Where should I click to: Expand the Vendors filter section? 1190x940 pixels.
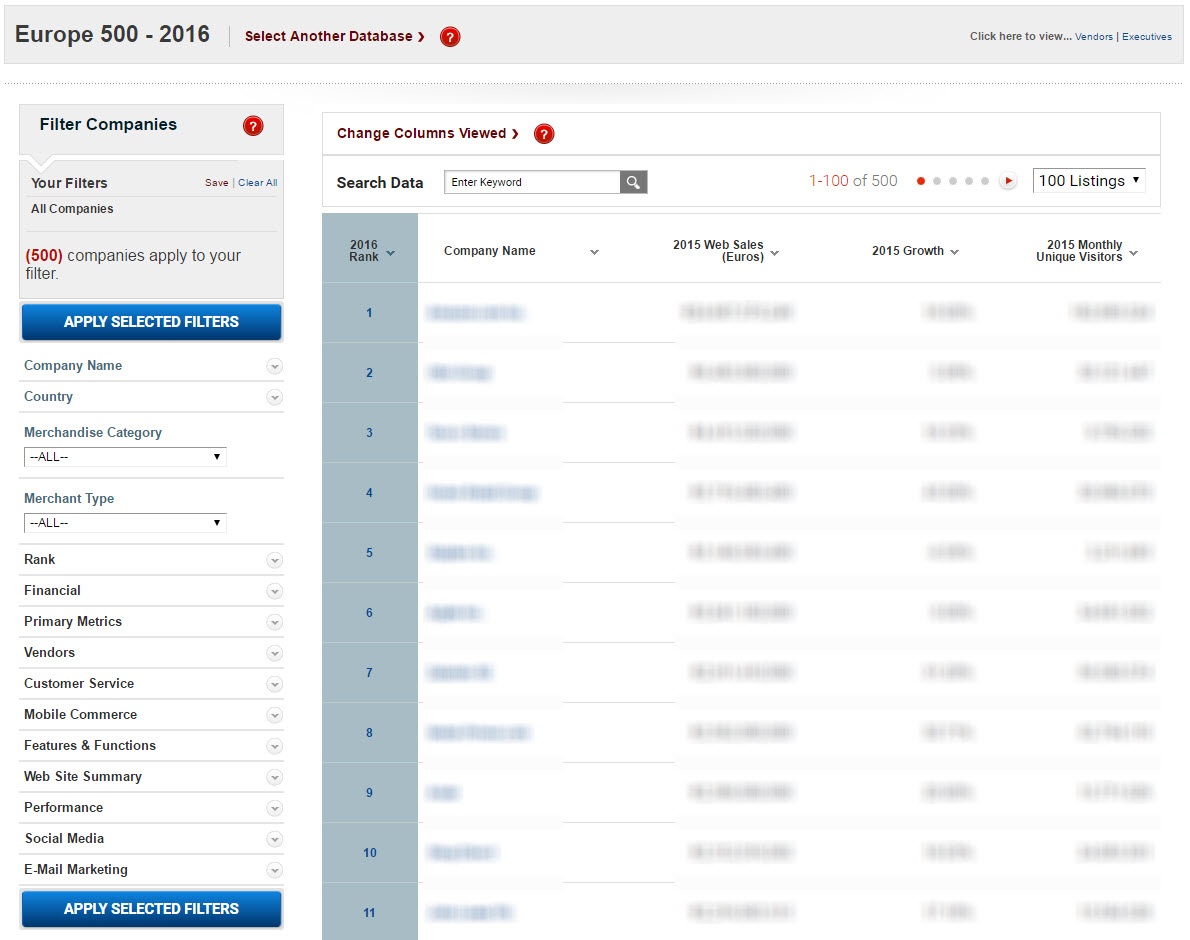pos(275,654)
